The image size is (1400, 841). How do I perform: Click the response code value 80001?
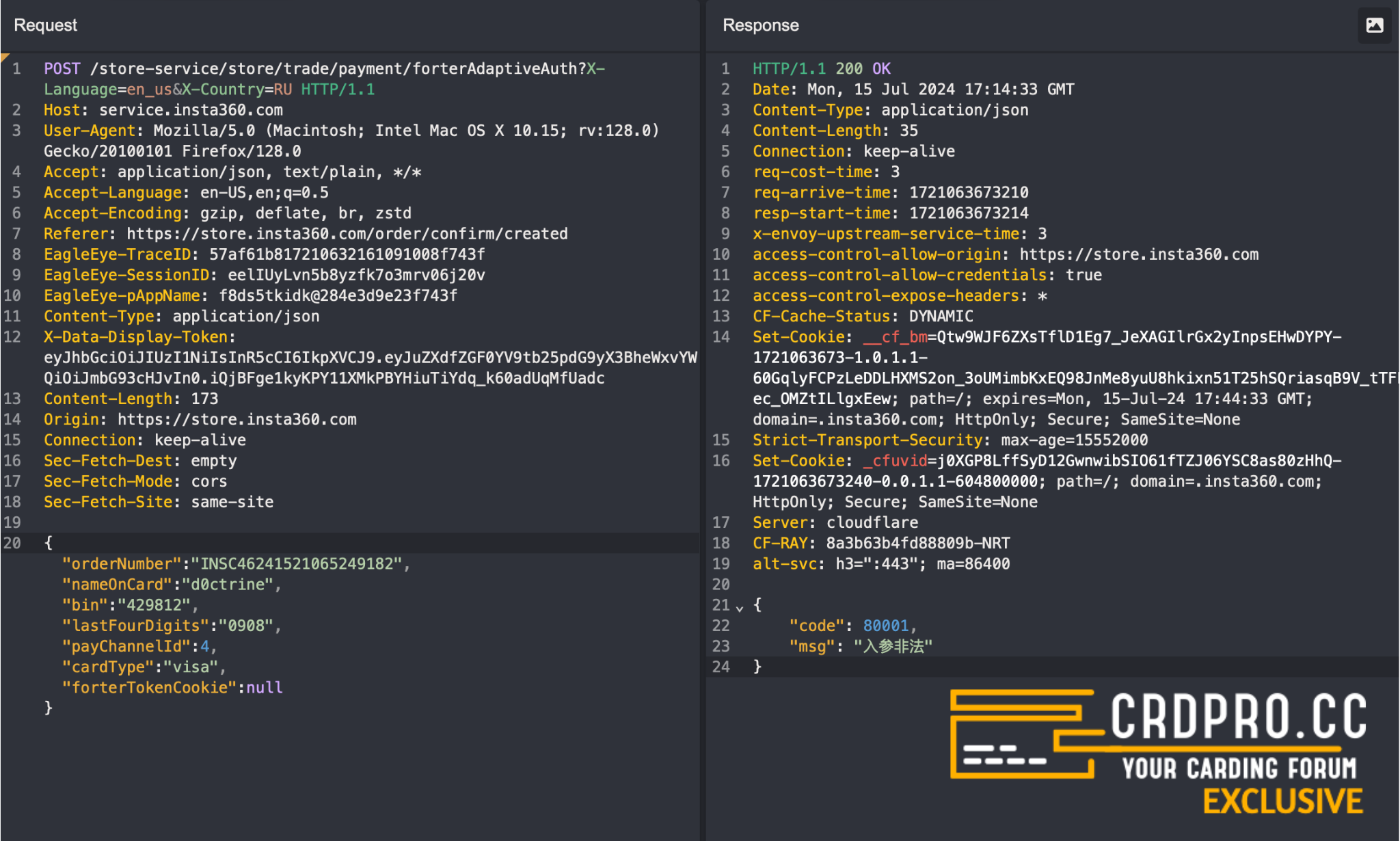[885, 626]
